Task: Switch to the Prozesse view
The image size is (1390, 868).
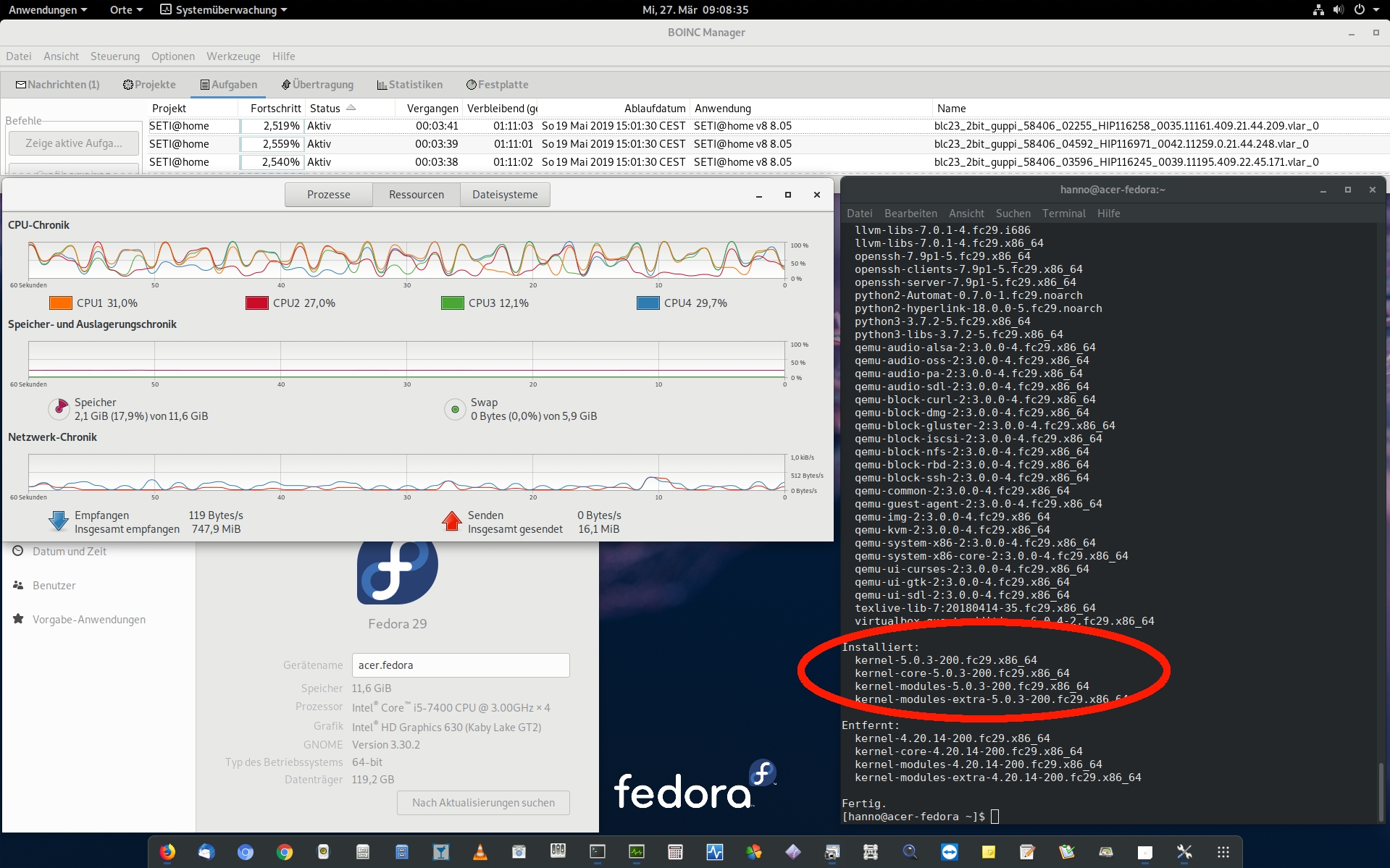Action: pos(328,195)
